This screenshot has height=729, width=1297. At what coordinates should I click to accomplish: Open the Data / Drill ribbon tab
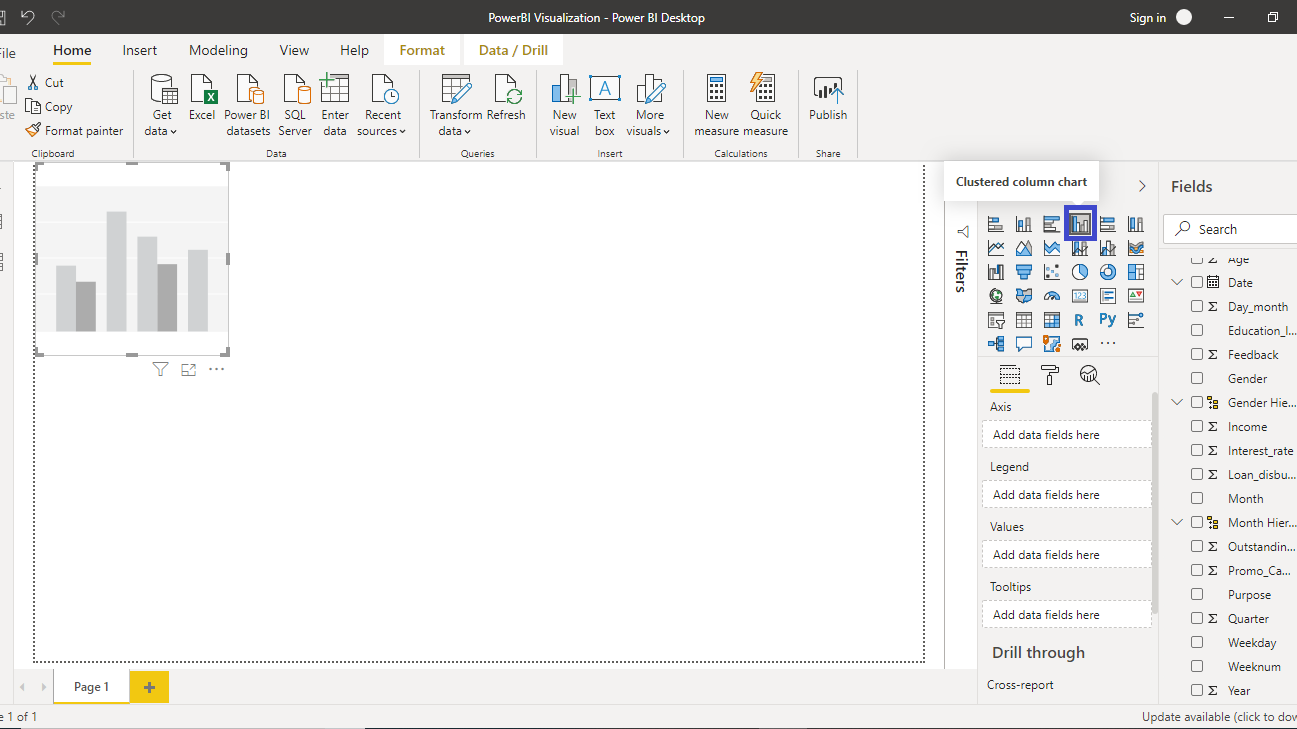tap(513, 50)
